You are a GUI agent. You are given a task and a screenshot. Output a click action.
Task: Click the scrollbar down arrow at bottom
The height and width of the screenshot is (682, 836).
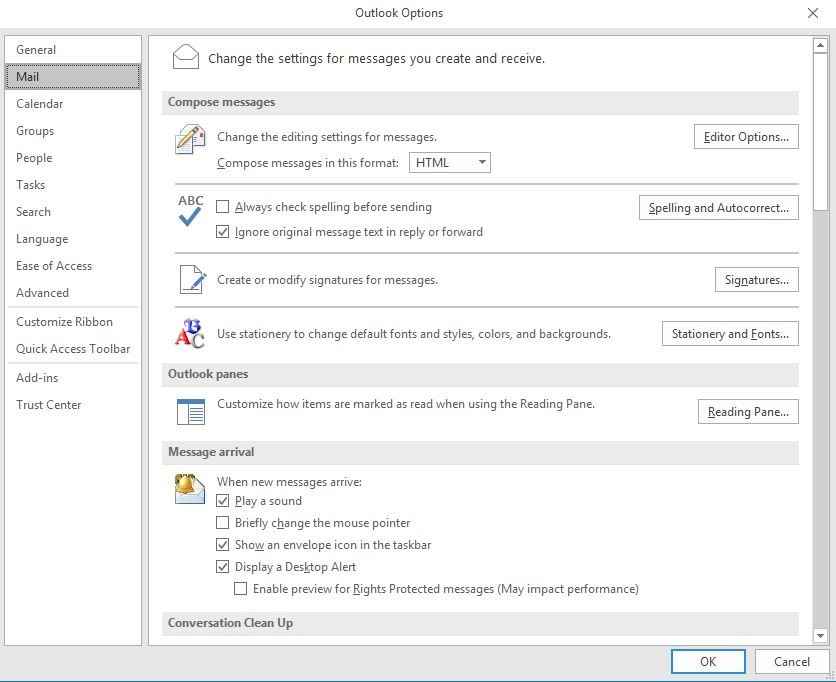(x=820, y=635)
